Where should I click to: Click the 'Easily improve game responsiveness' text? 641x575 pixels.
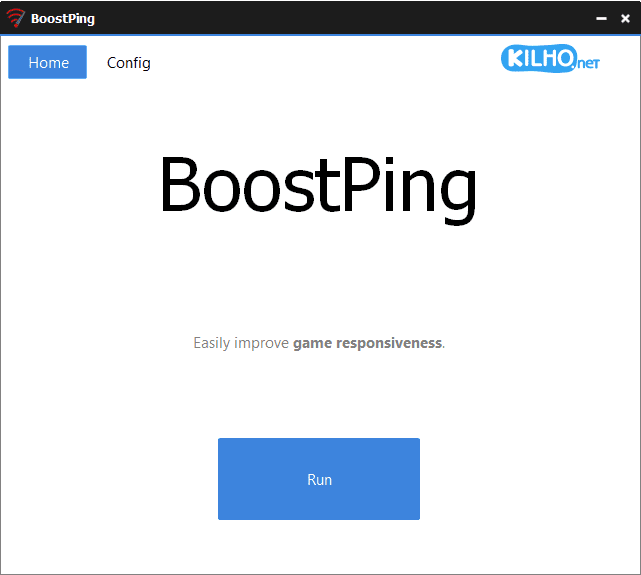(x=319, y=343)
